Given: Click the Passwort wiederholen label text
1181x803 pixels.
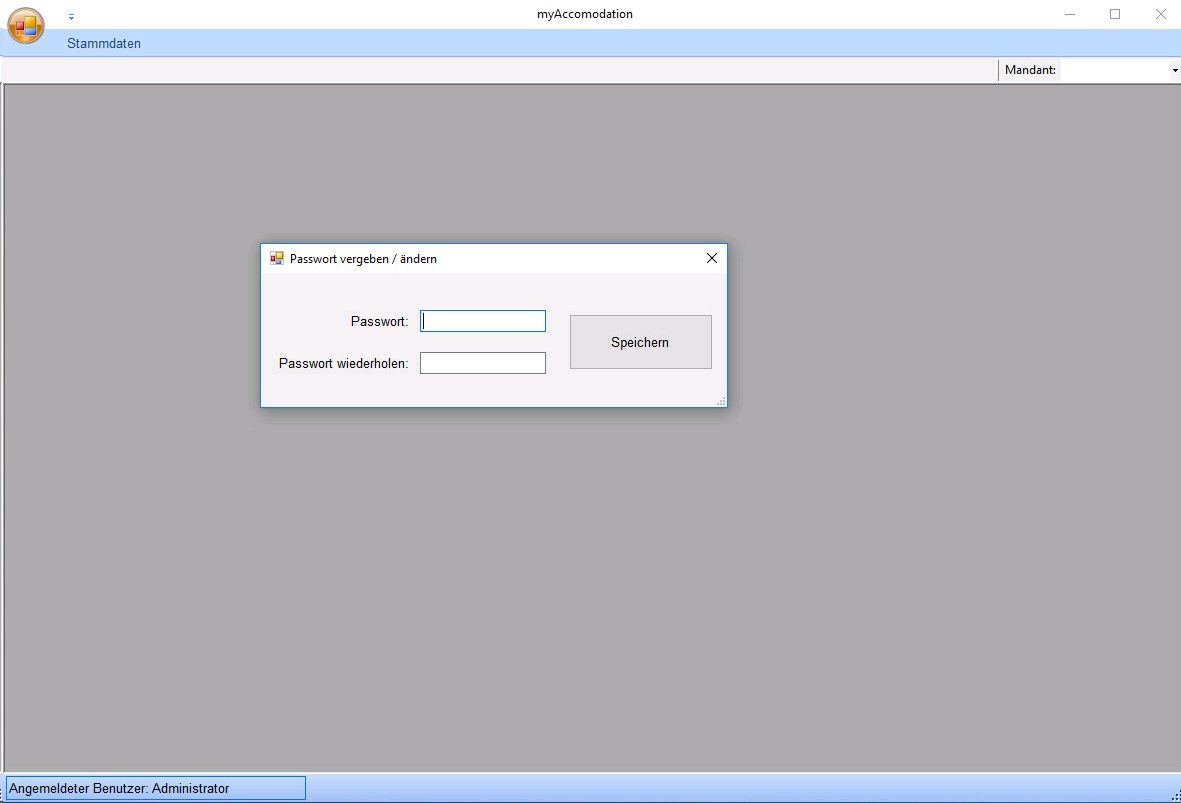Looking at the screenshot, I should click(x=343, y=363).
